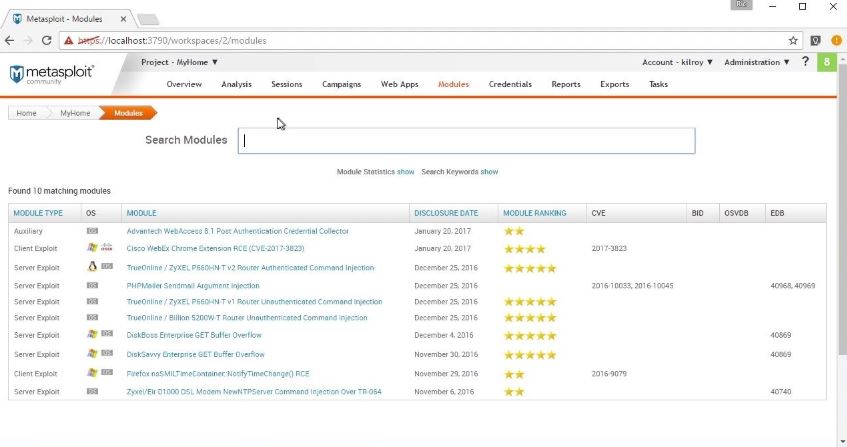Sort by Disclosure Date column
The height and width of the screenshot is (447, 847).
click(x=446, y=213)
